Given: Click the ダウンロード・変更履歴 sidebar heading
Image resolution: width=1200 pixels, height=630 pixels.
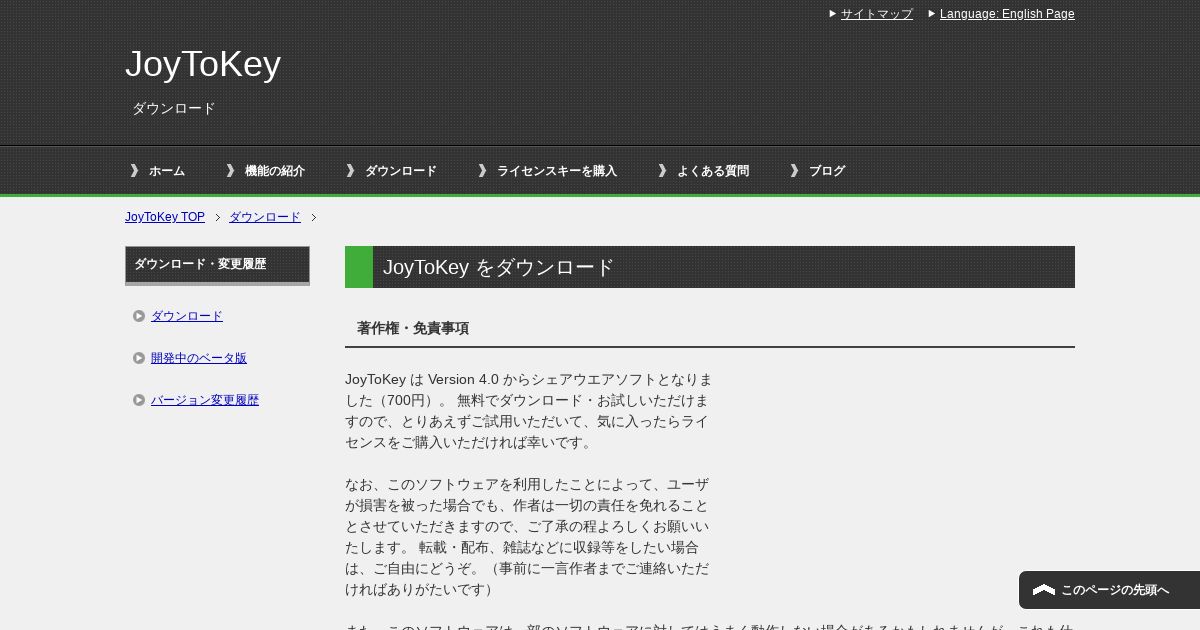Looking at the screenshot, I should 217,265.
